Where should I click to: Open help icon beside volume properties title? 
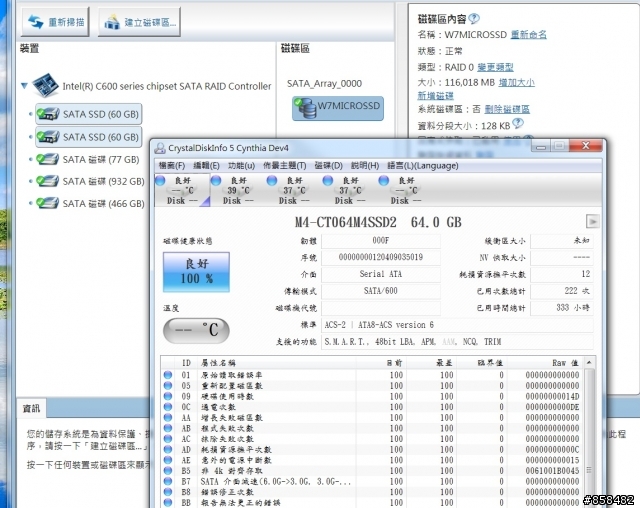point(474,18)
